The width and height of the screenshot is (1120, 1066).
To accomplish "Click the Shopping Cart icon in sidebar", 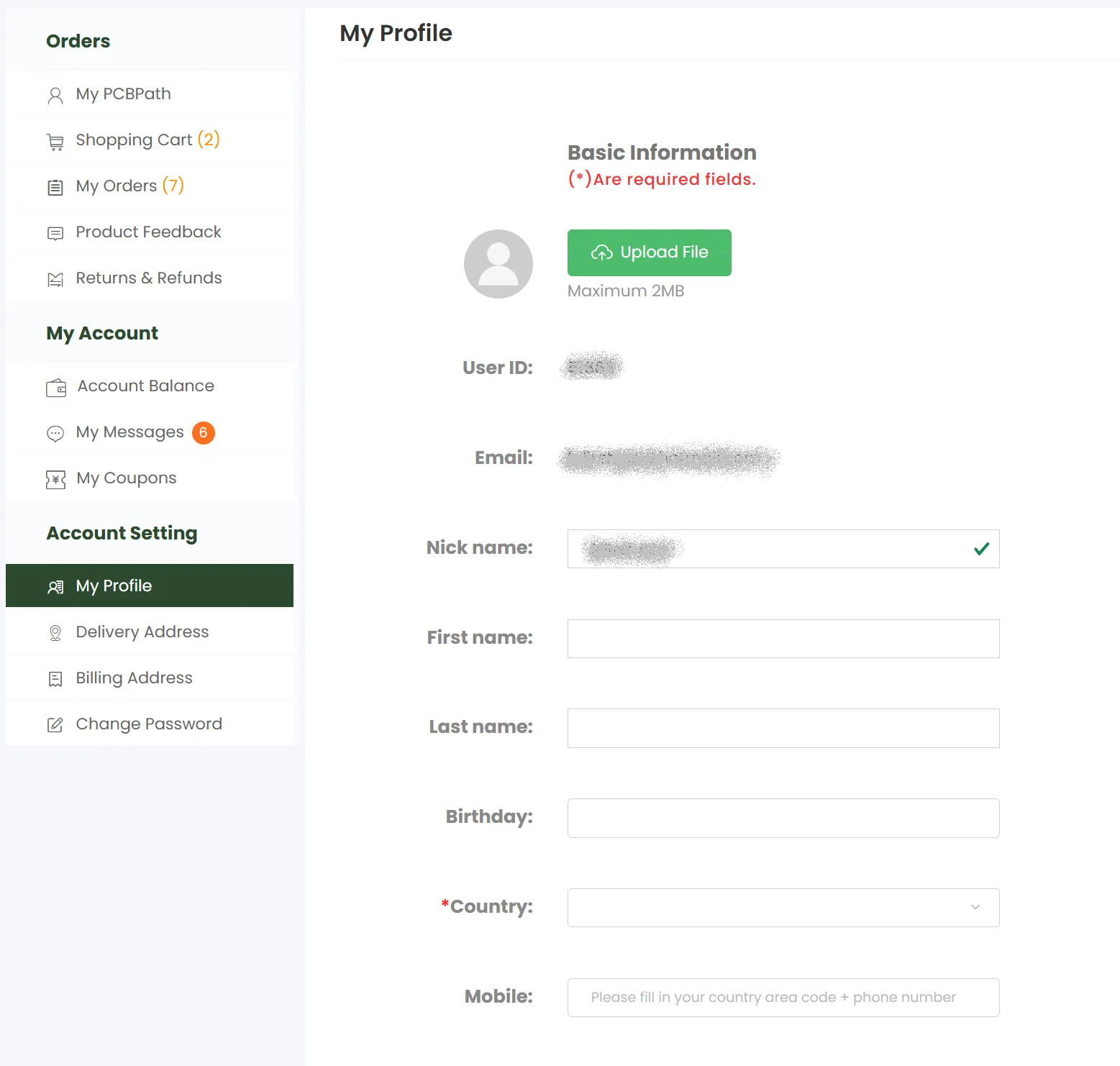I will click(x=55, y=142).
